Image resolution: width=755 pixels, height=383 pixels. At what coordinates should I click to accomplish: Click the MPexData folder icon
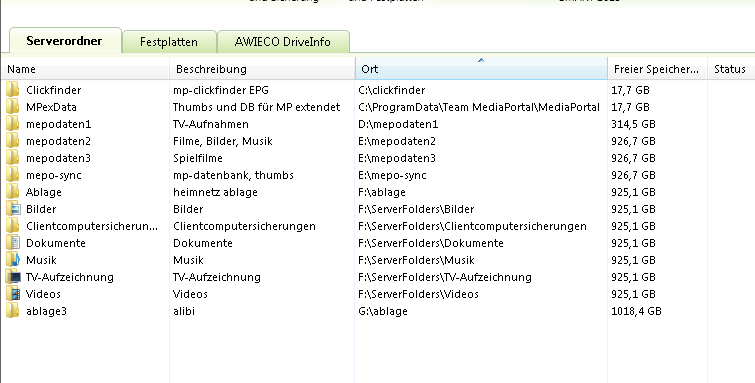coord(13,107)
